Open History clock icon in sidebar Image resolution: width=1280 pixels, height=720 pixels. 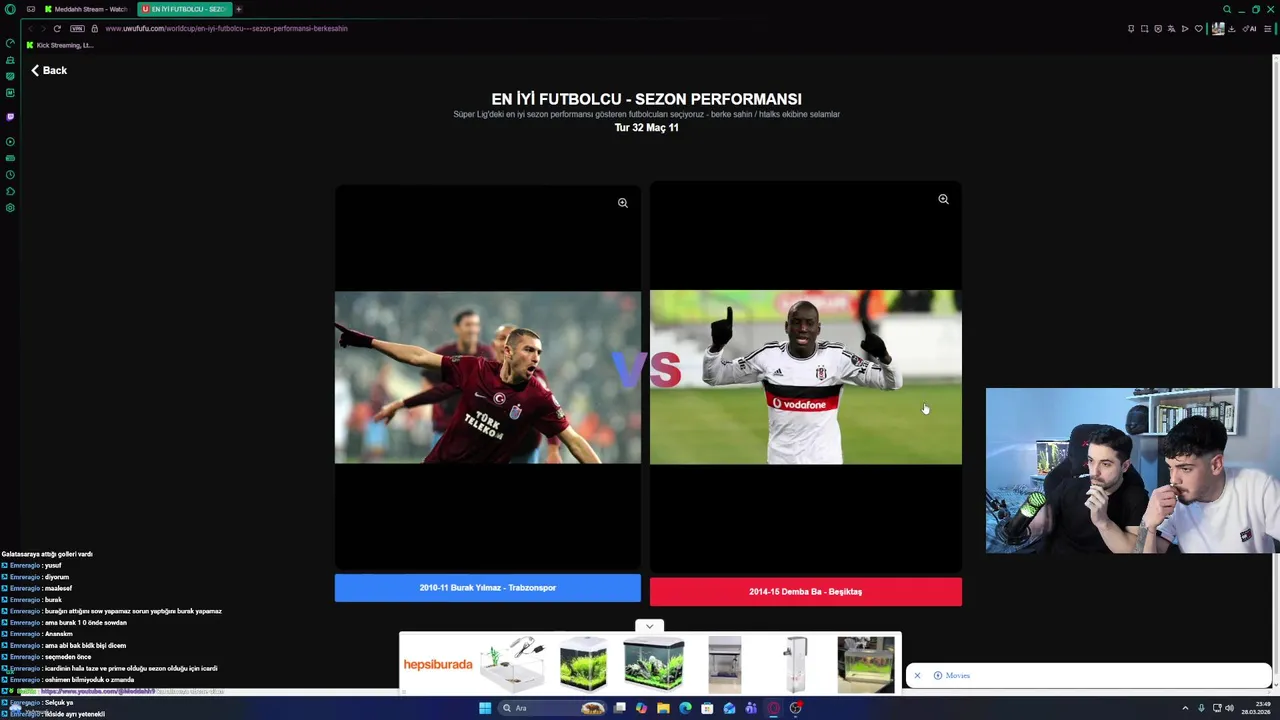tap(10, 175)
